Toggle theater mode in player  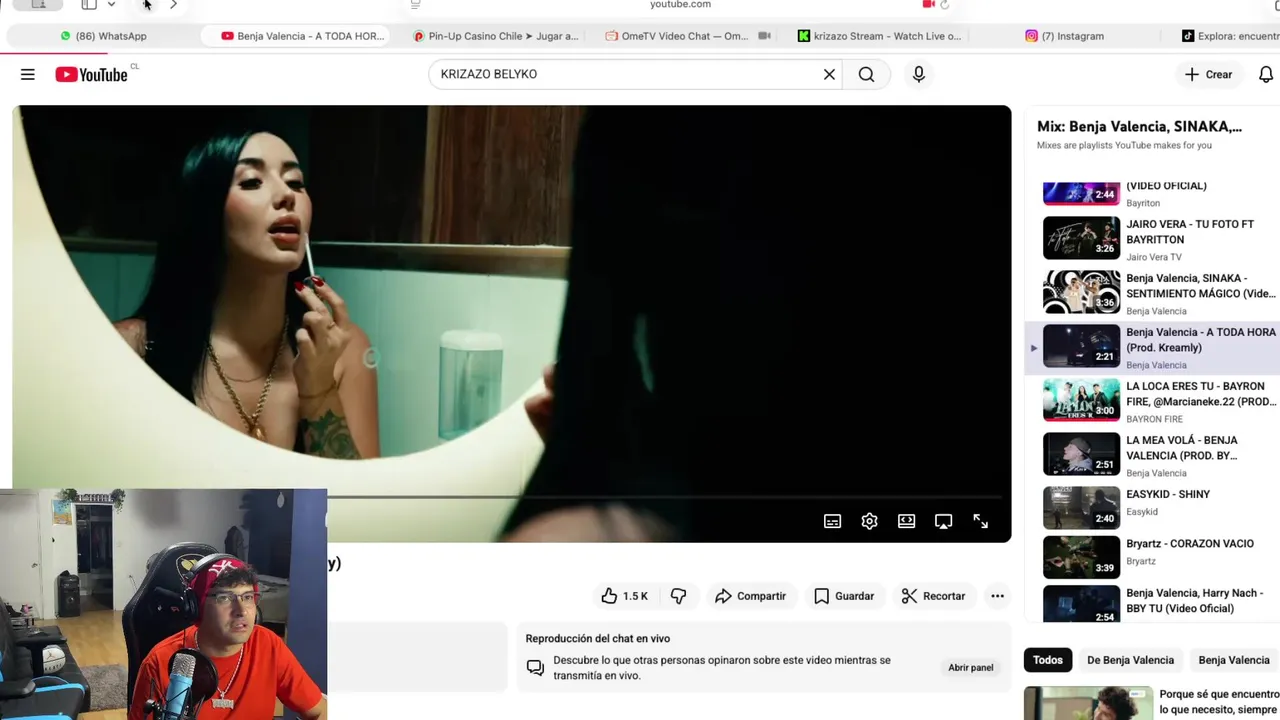tap(906, 521)
